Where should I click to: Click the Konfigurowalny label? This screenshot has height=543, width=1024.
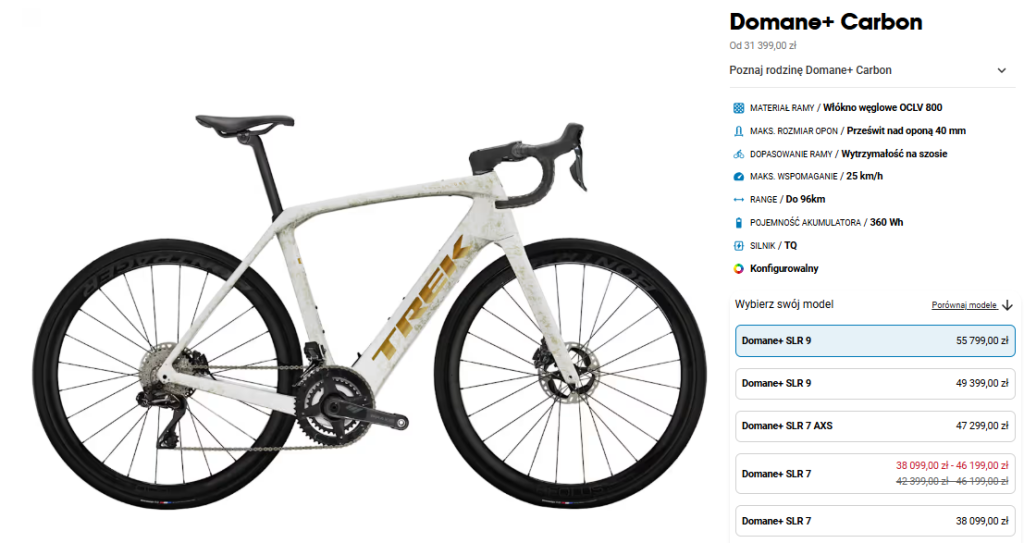pyautogui.click(x=784, y=269)
